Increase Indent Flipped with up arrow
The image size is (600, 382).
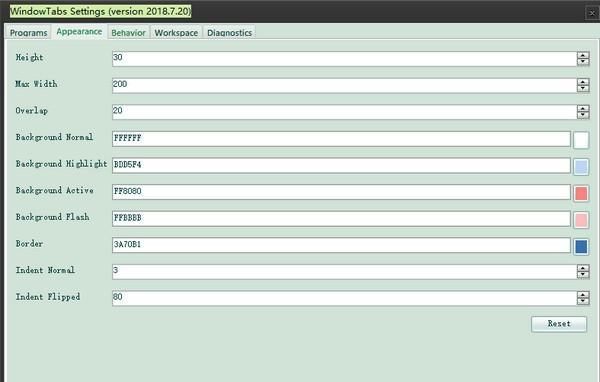click(583, 295)
